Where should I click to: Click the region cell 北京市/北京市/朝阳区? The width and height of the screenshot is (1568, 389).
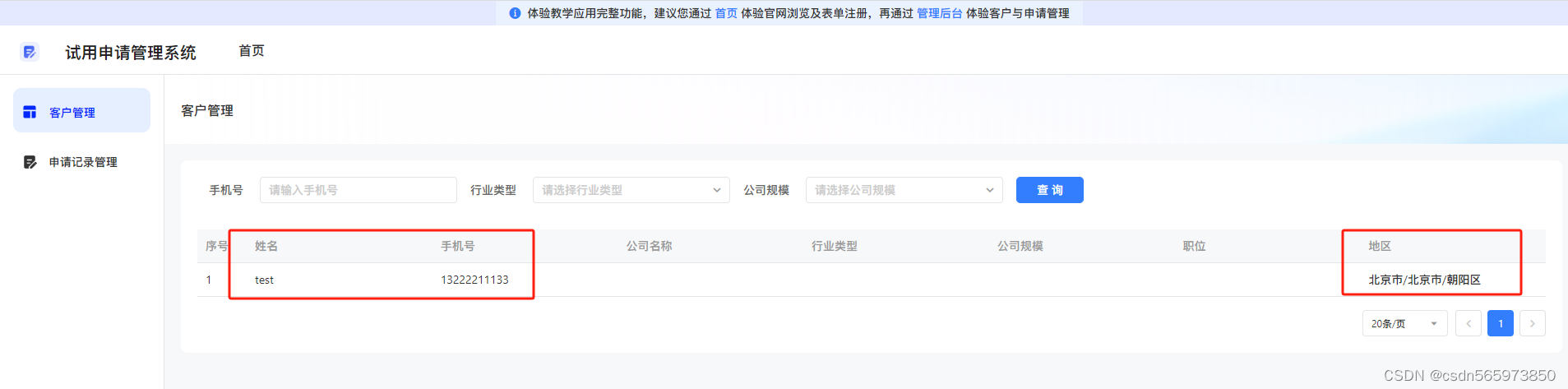pyautogui.click(x=1424, y=280)
